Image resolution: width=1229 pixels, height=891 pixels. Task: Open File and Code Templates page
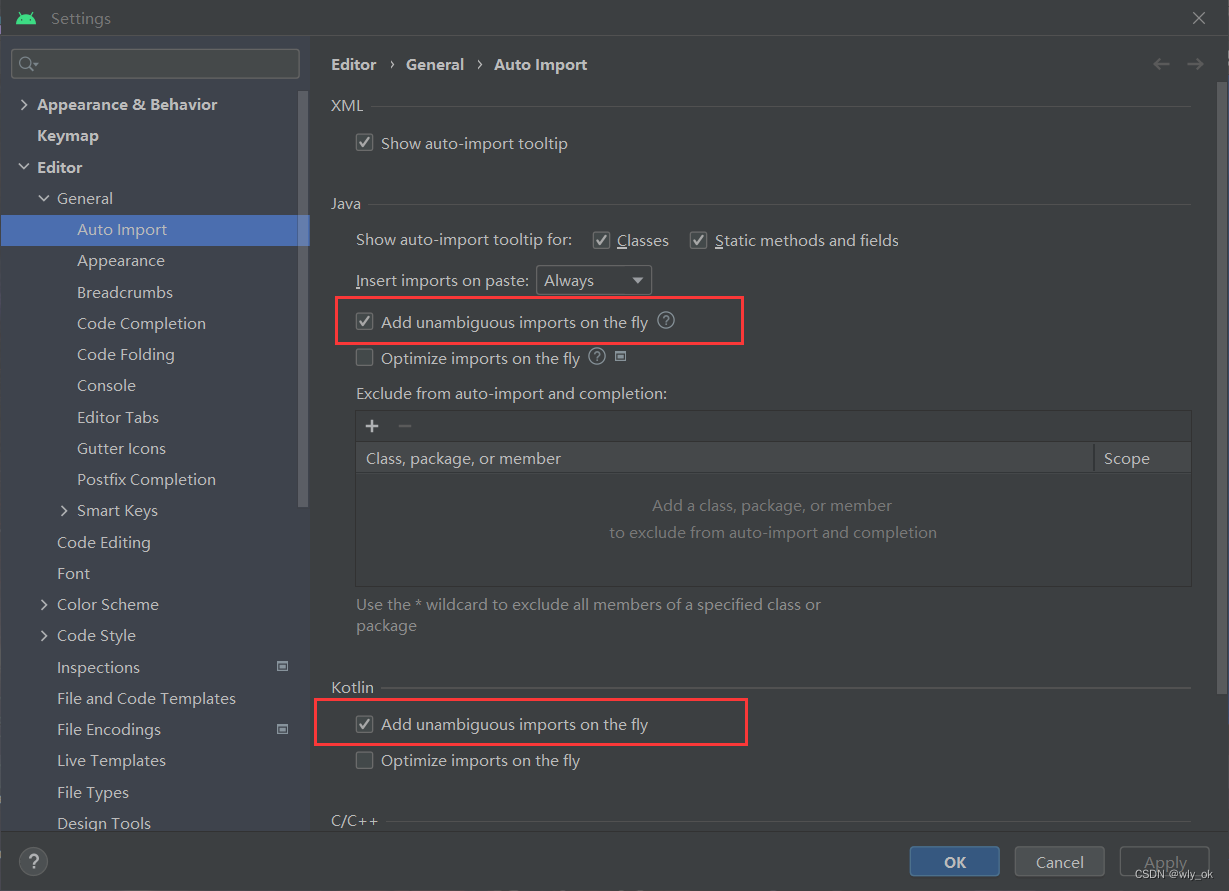click(146, 698)
